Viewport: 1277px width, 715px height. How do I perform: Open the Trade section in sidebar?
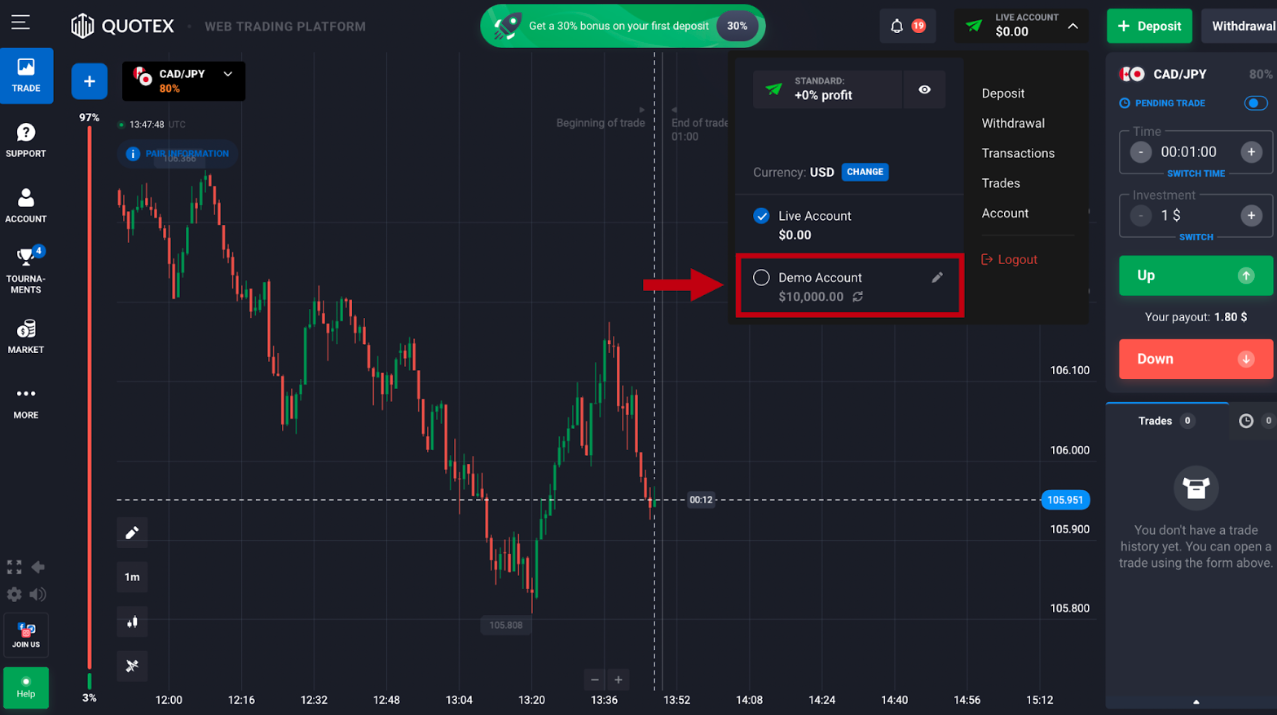point(26,76)
